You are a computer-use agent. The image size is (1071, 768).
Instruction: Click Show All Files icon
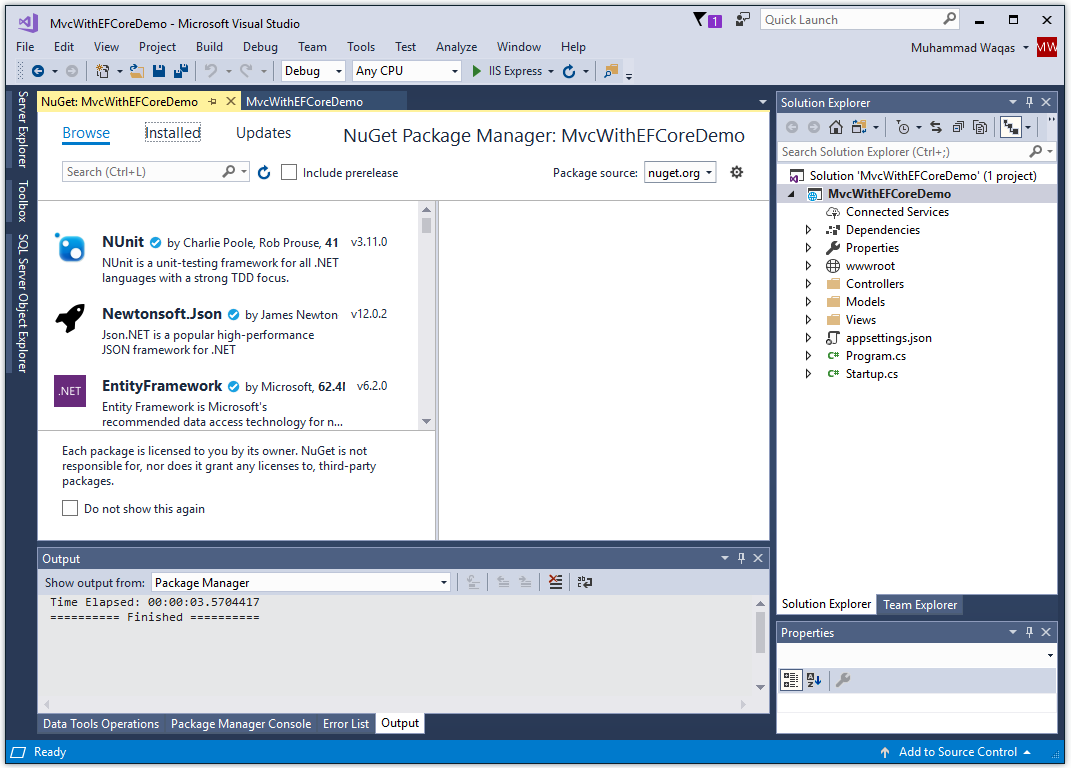[980, 127]
